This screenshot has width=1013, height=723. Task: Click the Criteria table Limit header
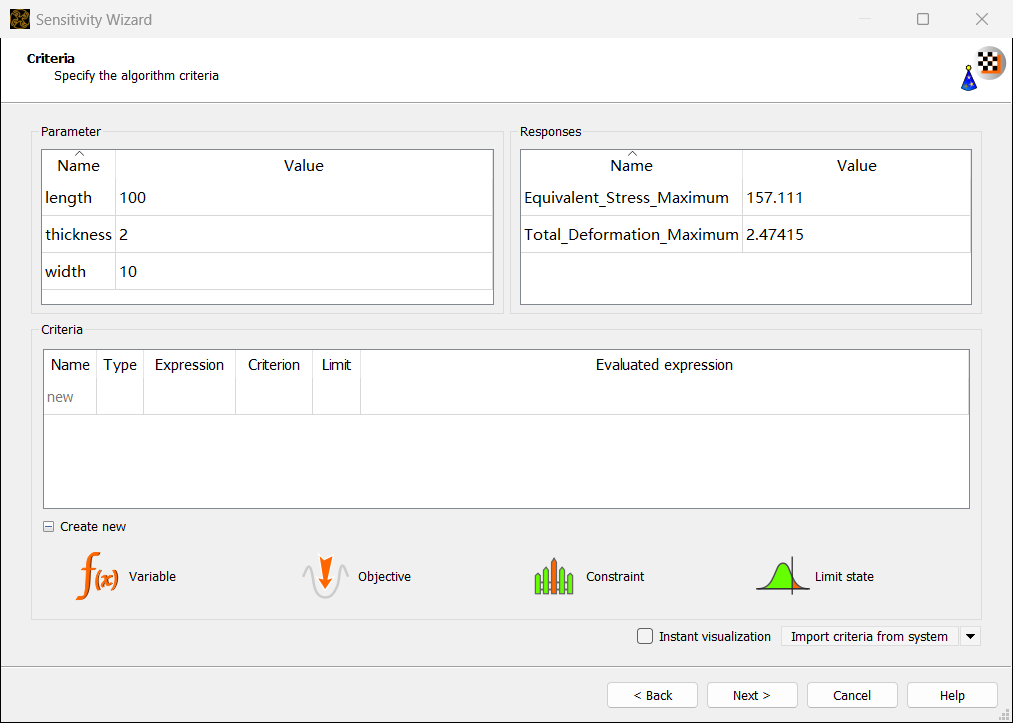pos(337,365)
